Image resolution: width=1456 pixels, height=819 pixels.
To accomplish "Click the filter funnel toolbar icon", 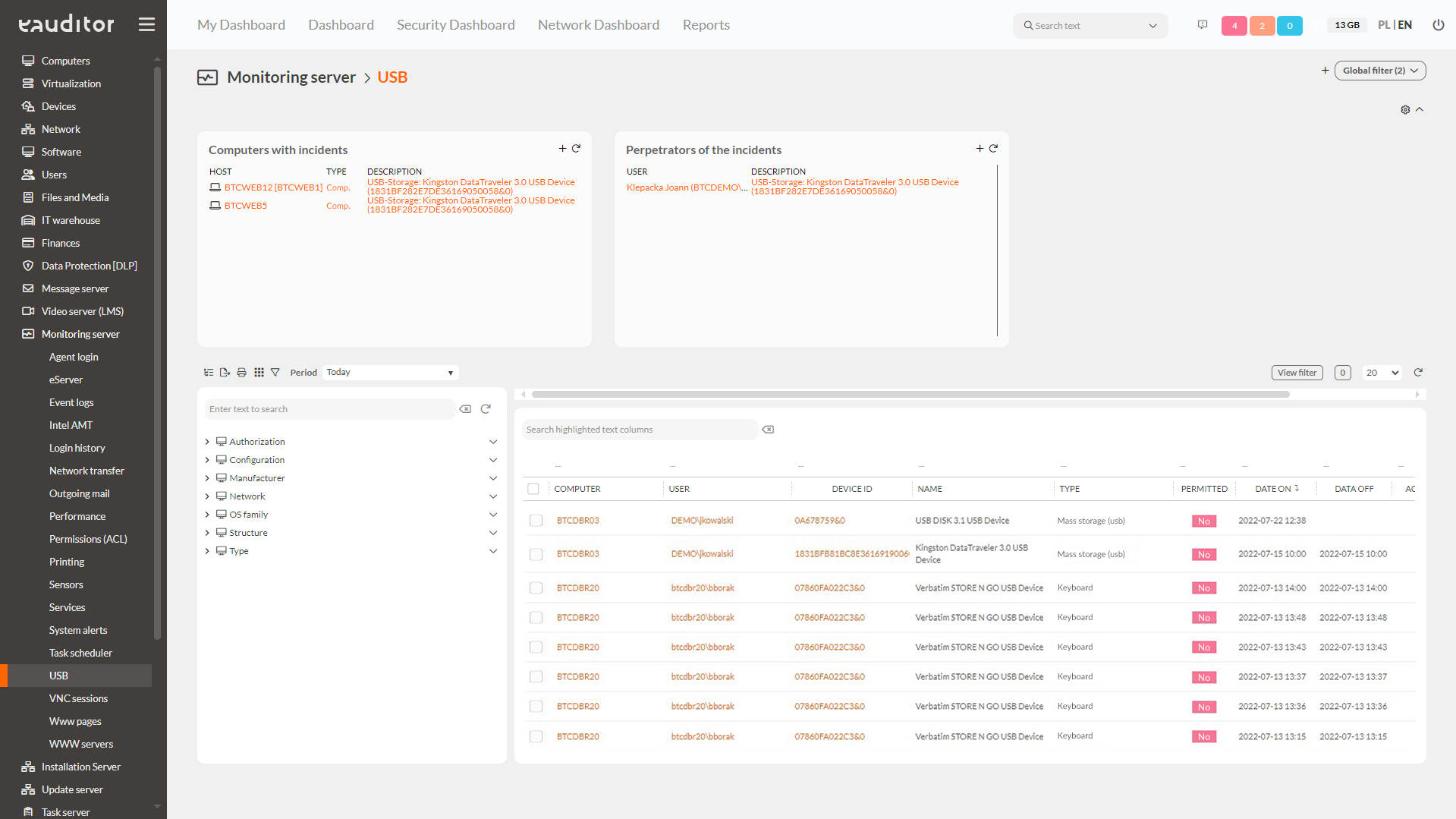I will [x=275, y=373].
